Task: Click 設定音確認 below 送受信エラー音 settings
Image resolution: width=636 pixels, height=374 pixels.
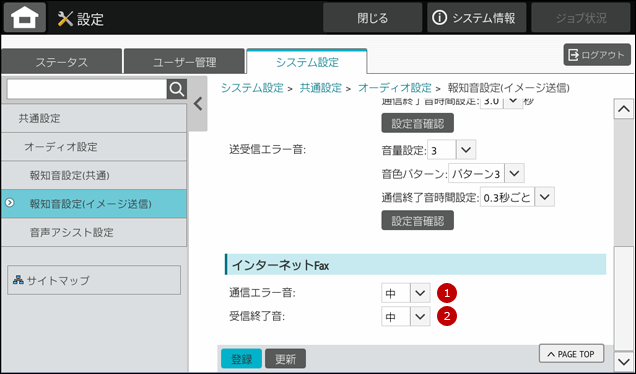Action: click(417, 220)
